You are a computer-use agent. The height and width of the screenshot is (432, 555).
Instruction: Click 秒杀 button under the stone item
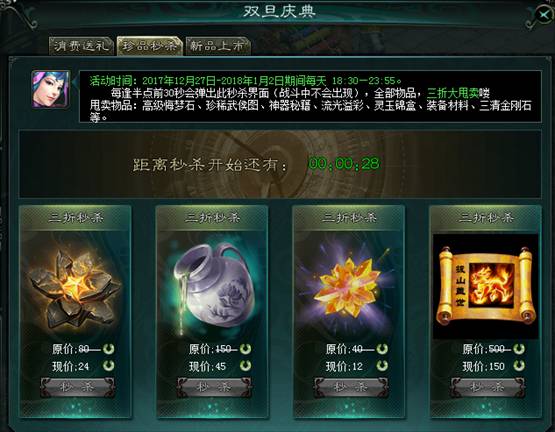(x=78, y=387)
